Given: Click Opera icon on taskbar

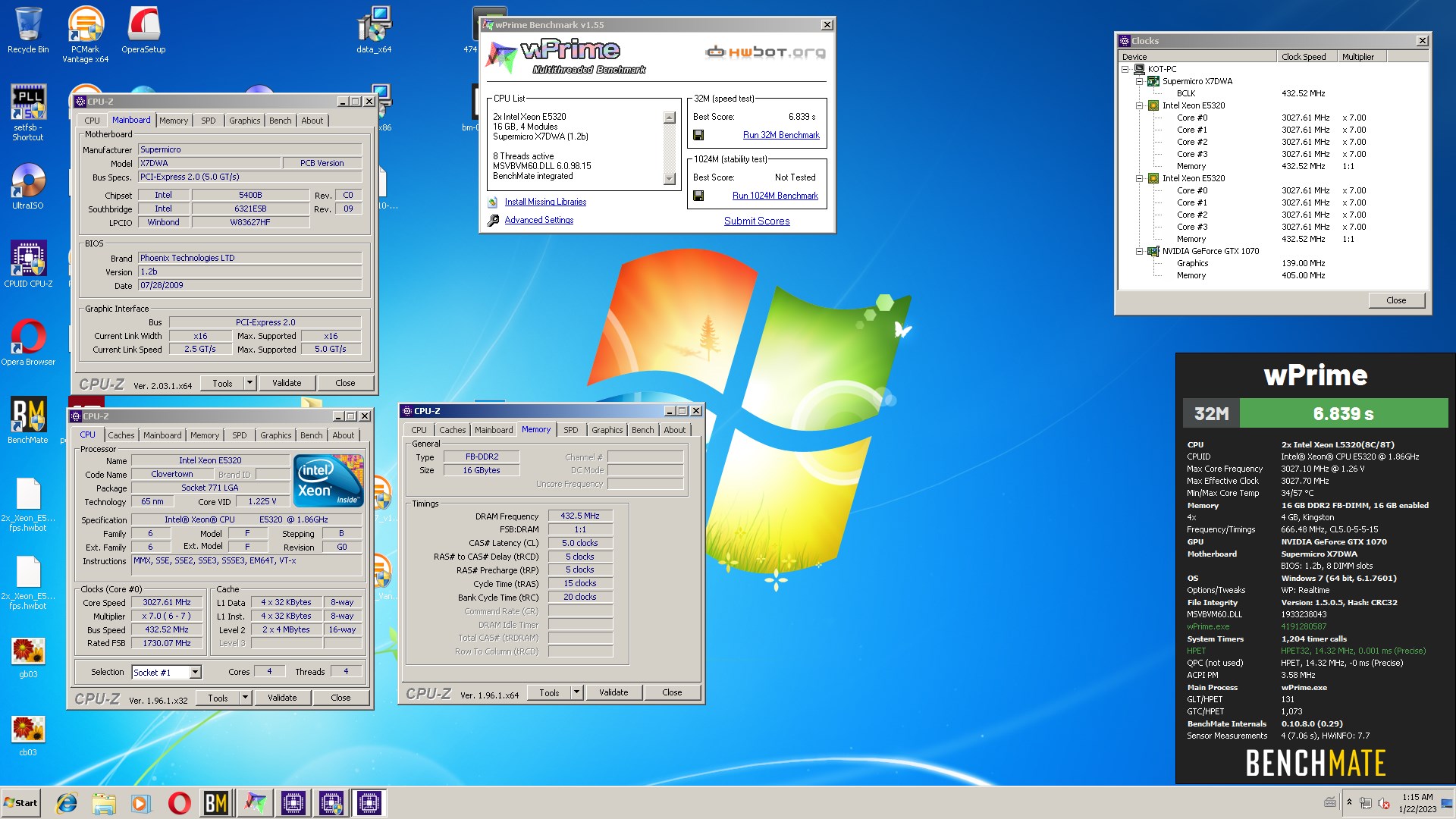Looking at the screenshot, I should (179, 803).
